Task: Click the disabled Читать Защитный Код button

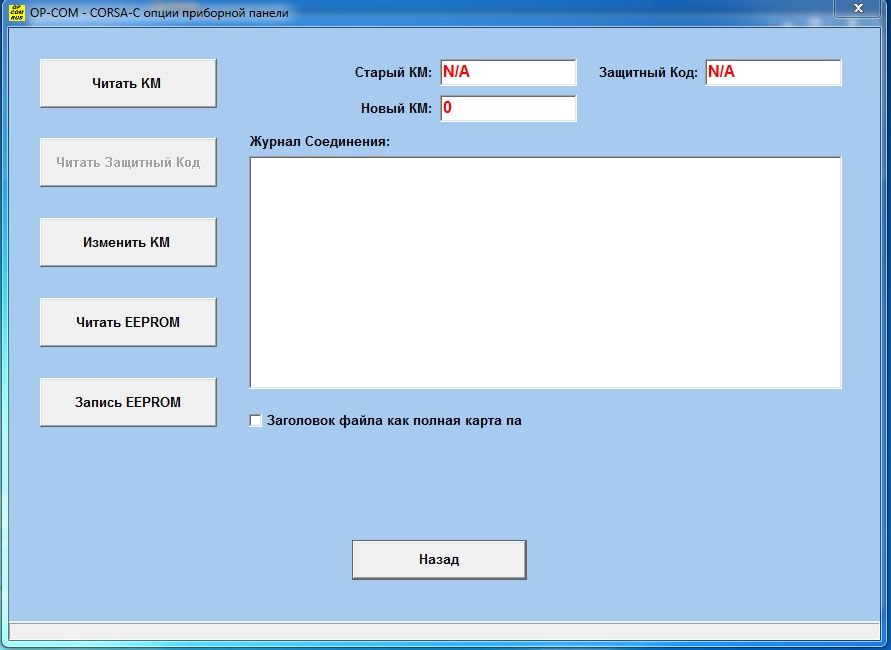Action: coord(128,162)
